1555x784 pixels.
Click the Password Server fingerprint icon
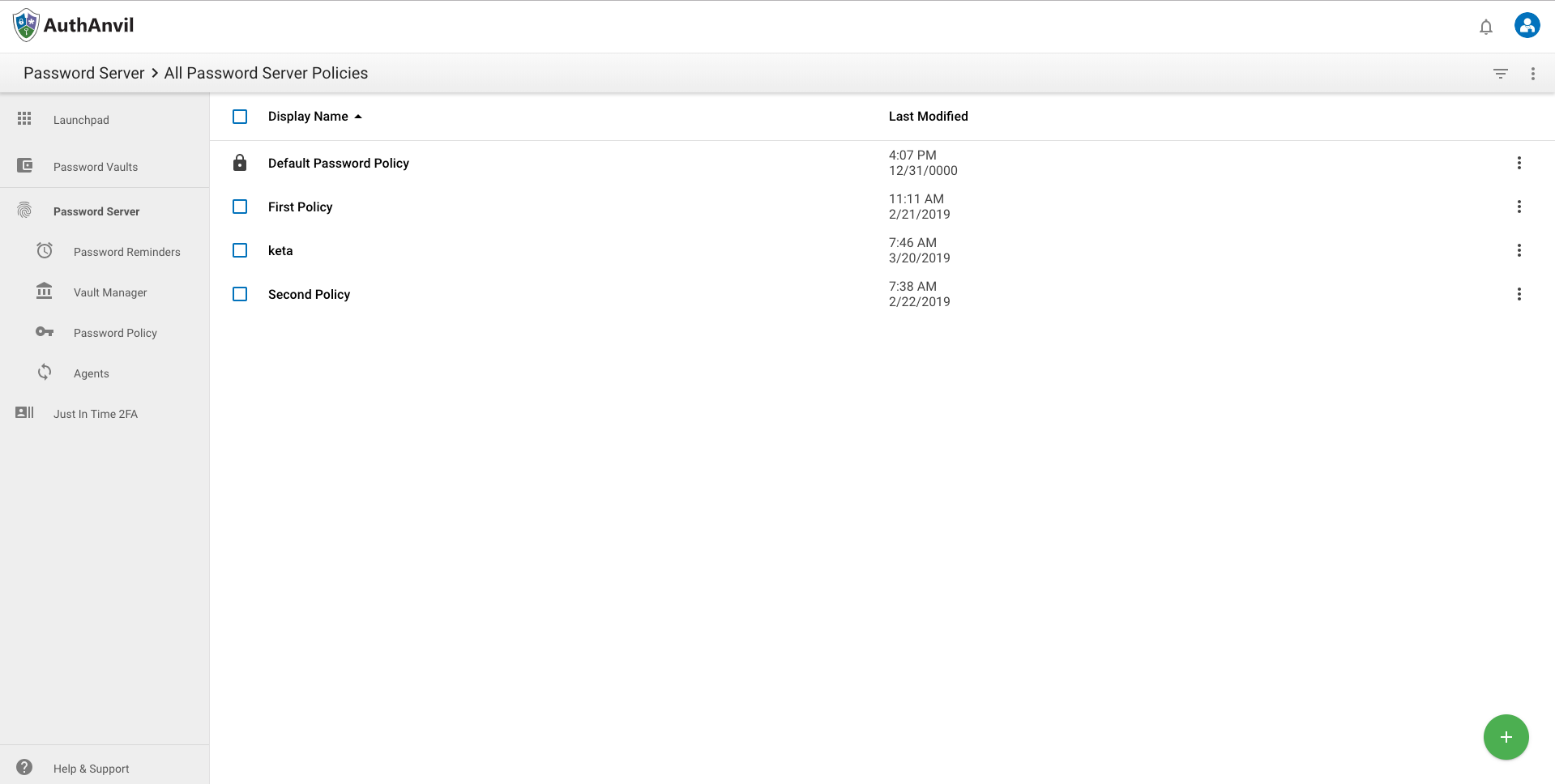point(24,211)
